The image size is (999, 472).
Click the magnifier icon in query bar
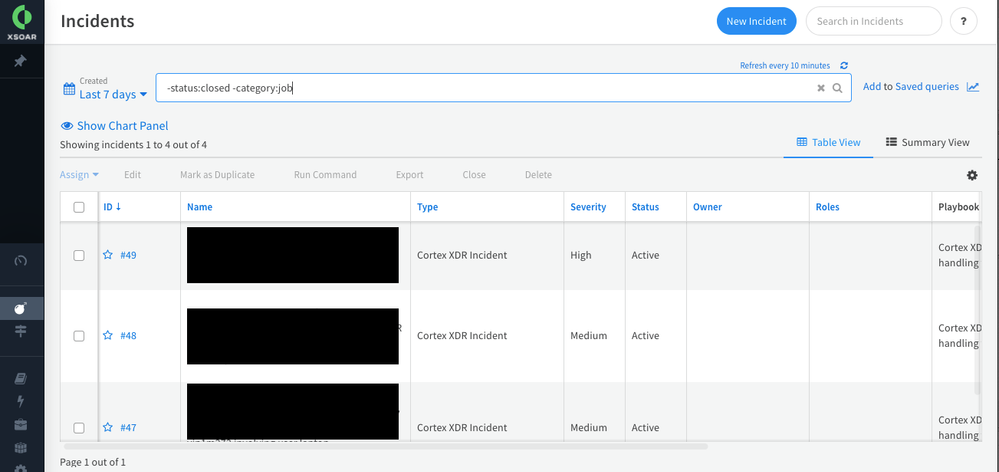point(838,88)
